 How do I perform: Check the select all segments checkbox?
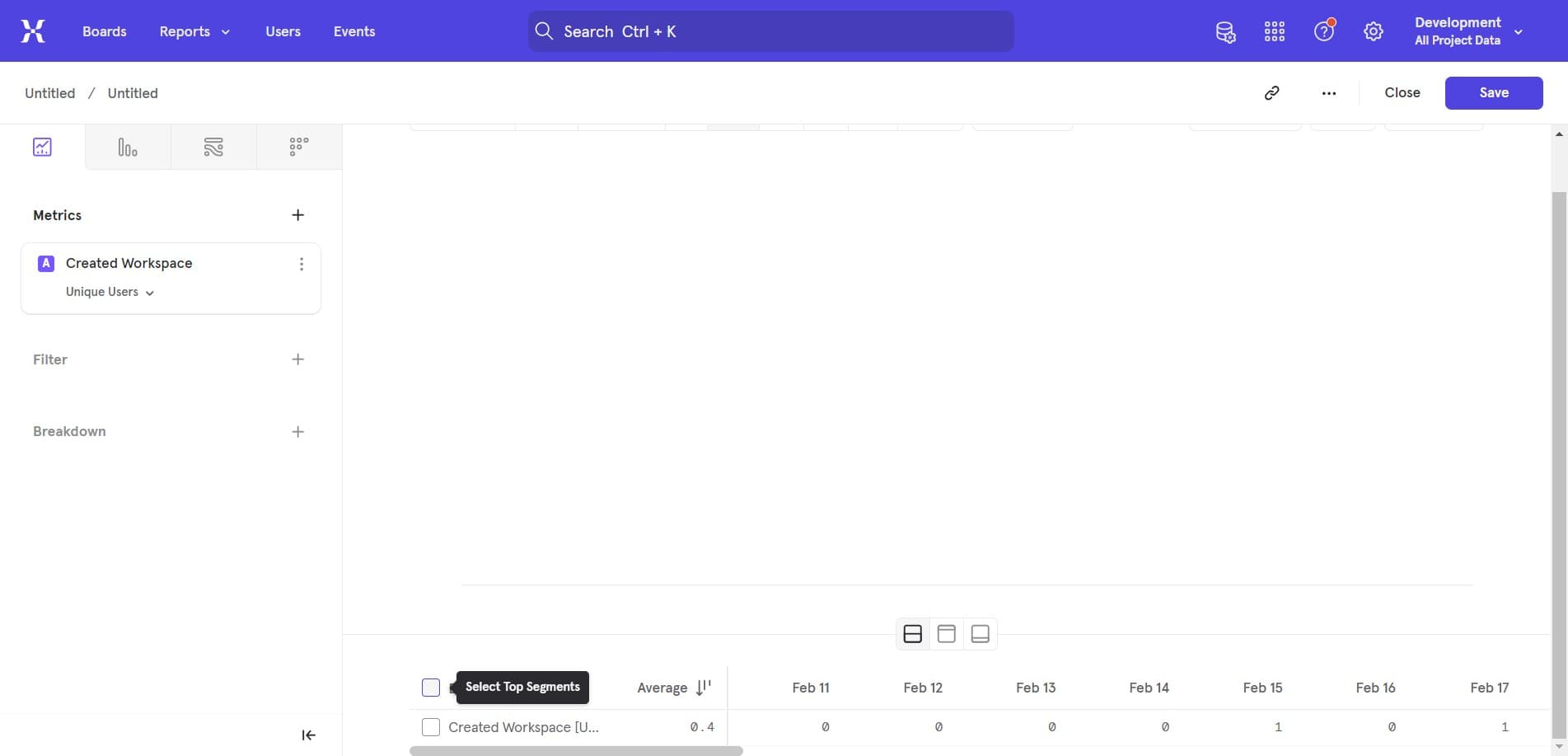pyautogui.click(x=430, y=687)
